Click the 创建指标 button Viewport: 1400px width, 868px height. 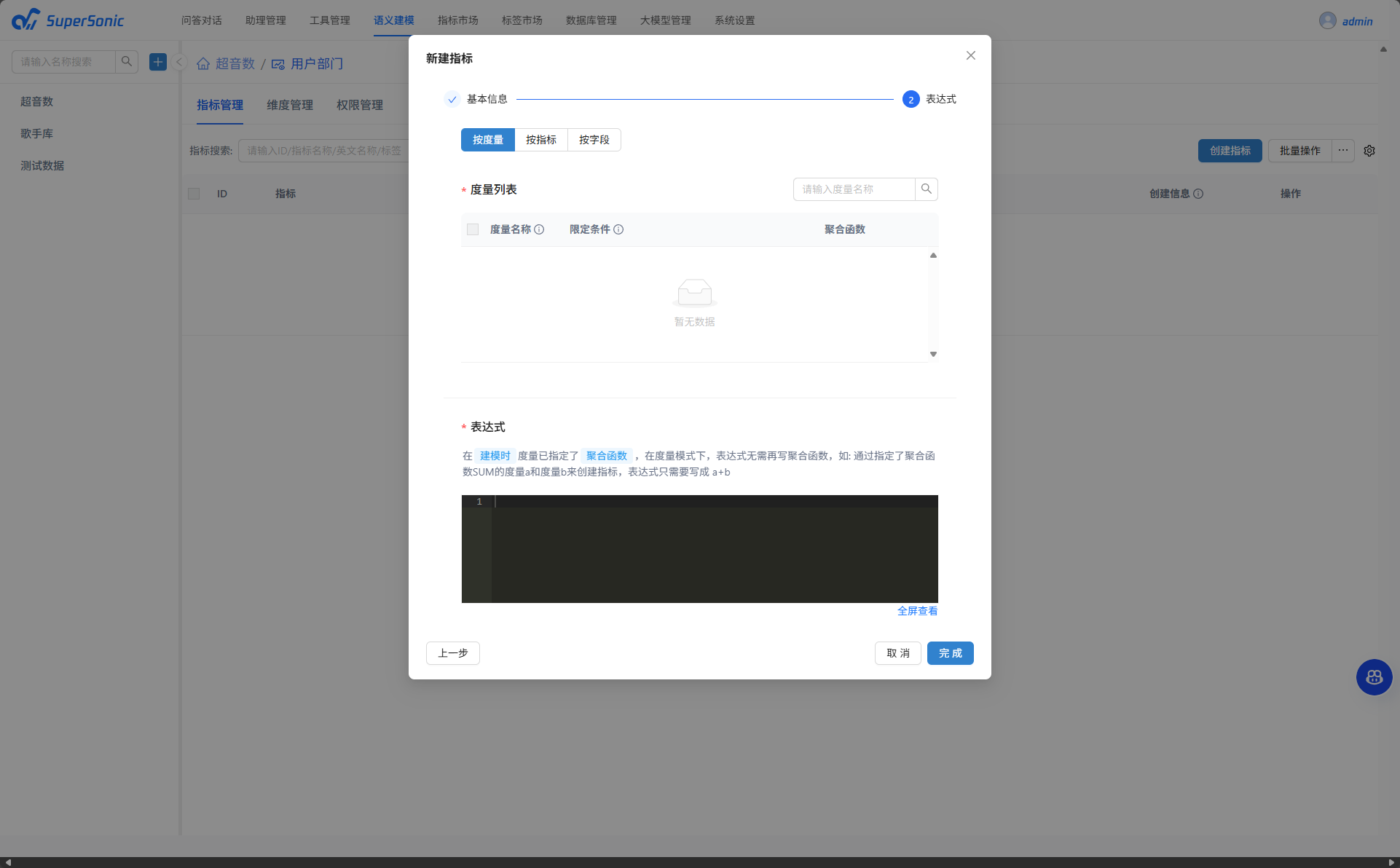tap(1230, 151)
